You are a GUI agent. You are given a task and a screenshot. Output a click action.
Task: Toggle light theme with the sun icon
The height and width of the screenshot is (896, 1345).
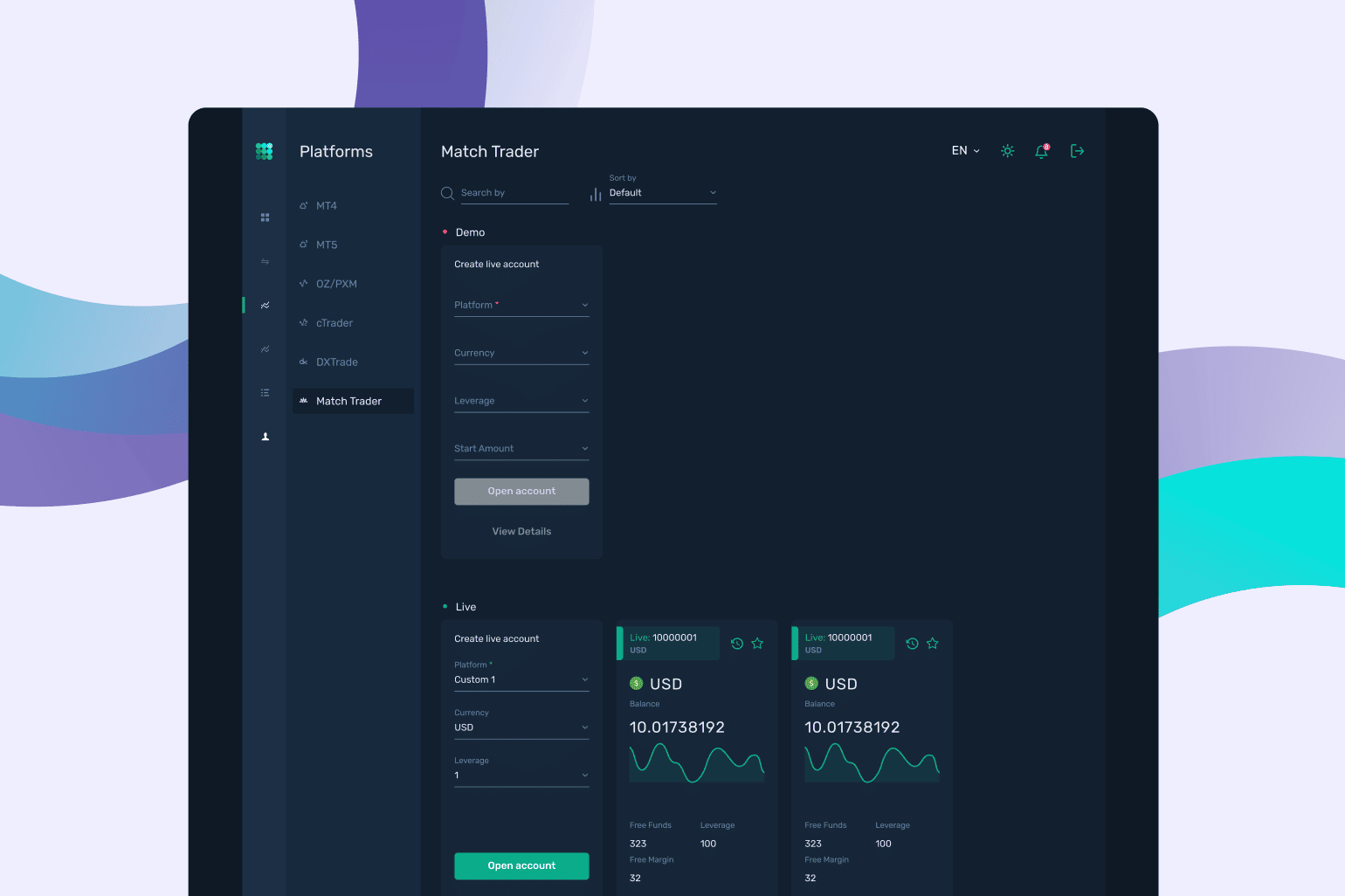(1007, 151)
